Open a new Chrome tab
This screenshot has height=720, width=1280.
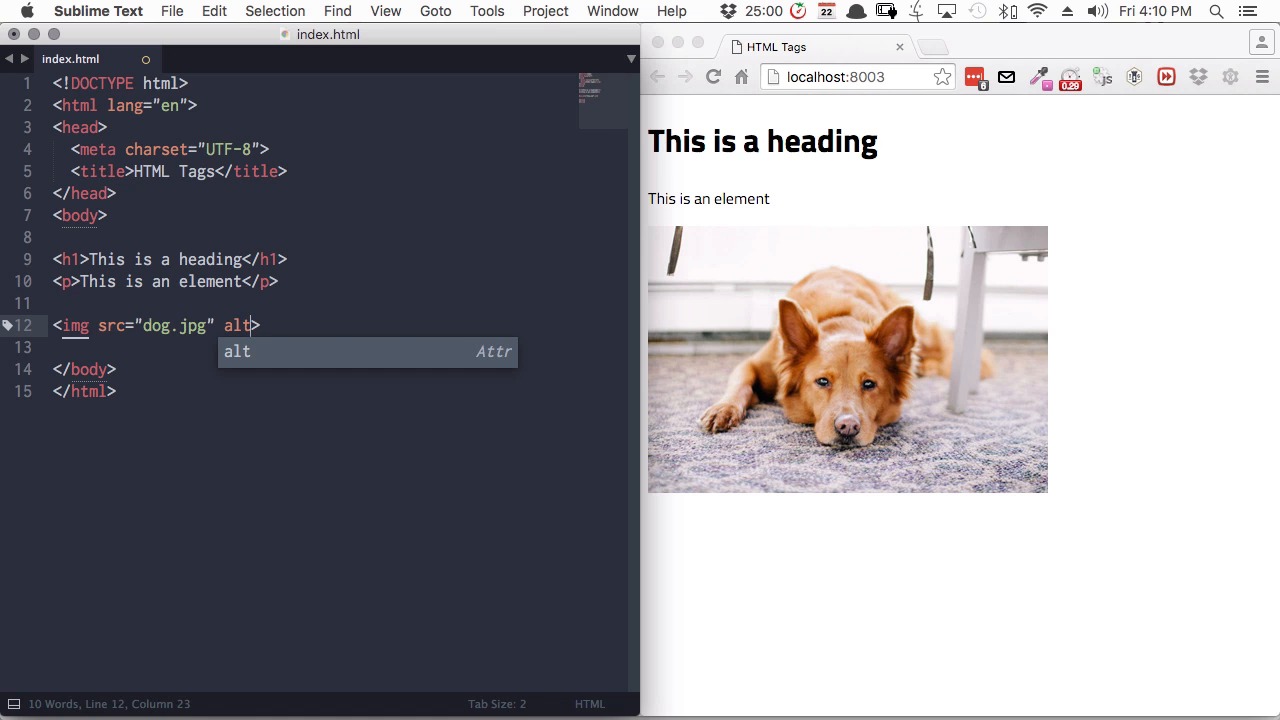tap(931, 47)
